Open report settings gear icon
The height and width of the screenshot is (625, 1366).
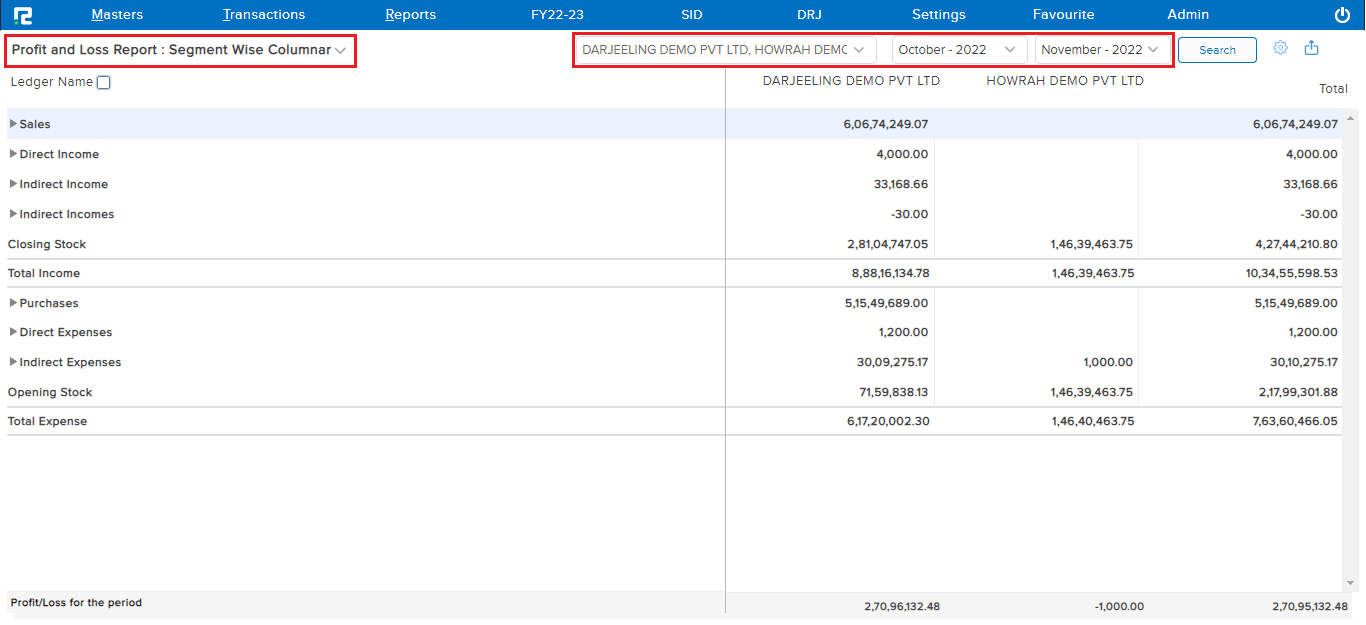click(x=1280, y=48)
